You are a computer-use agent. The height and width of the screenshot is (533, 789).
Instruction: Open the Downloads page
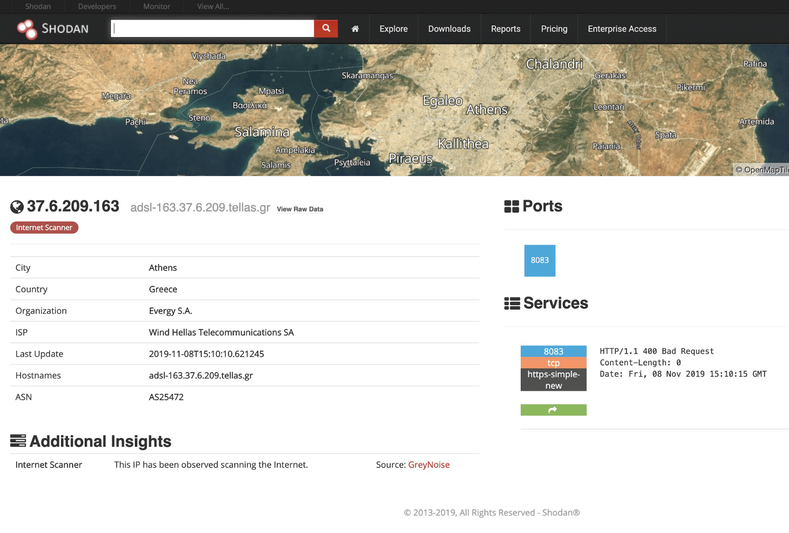point(449,29)
